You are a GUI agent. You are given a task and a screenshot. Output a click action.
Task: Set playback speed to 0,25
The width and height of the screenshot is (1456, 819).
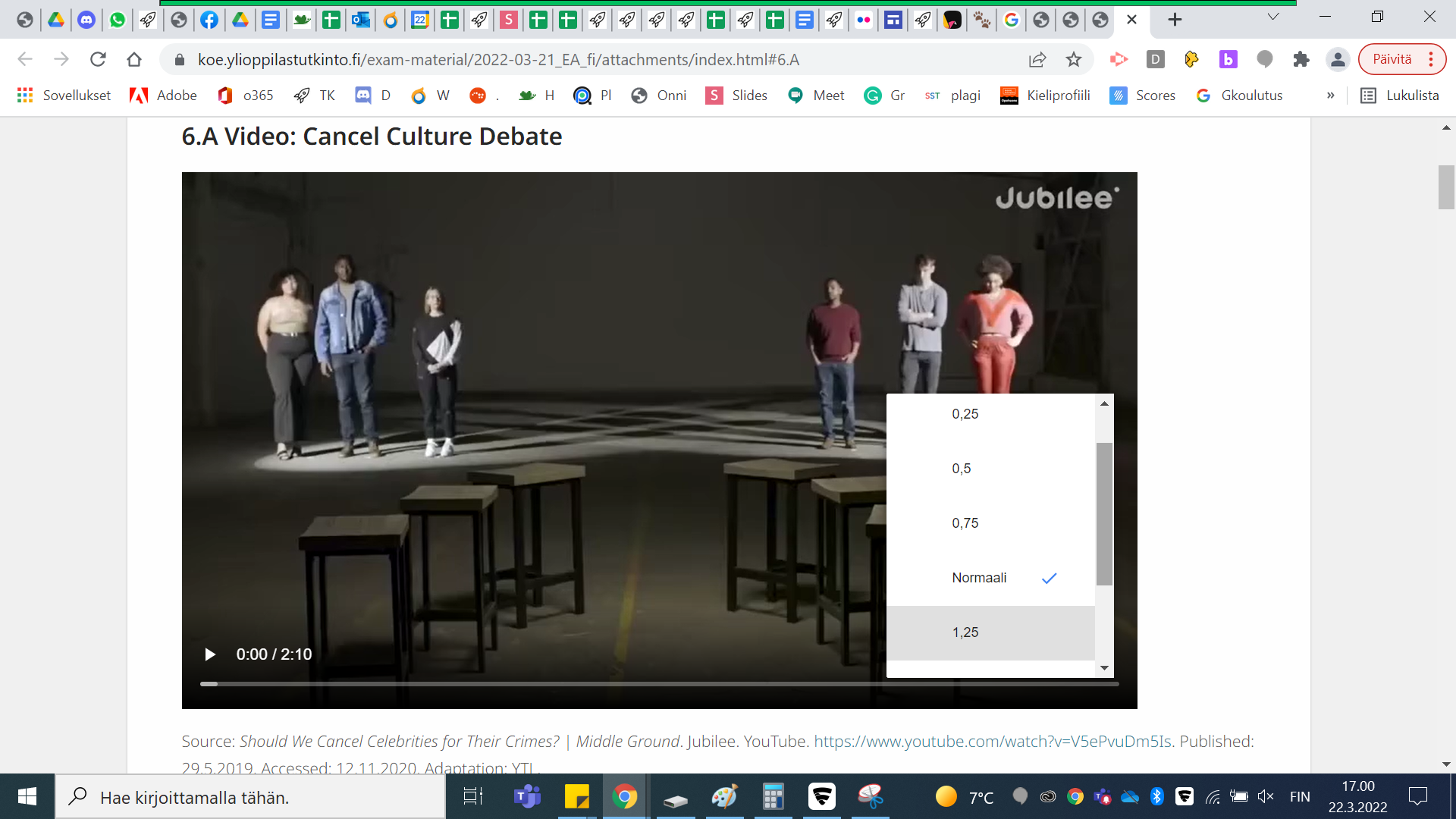tap(965, 414)
